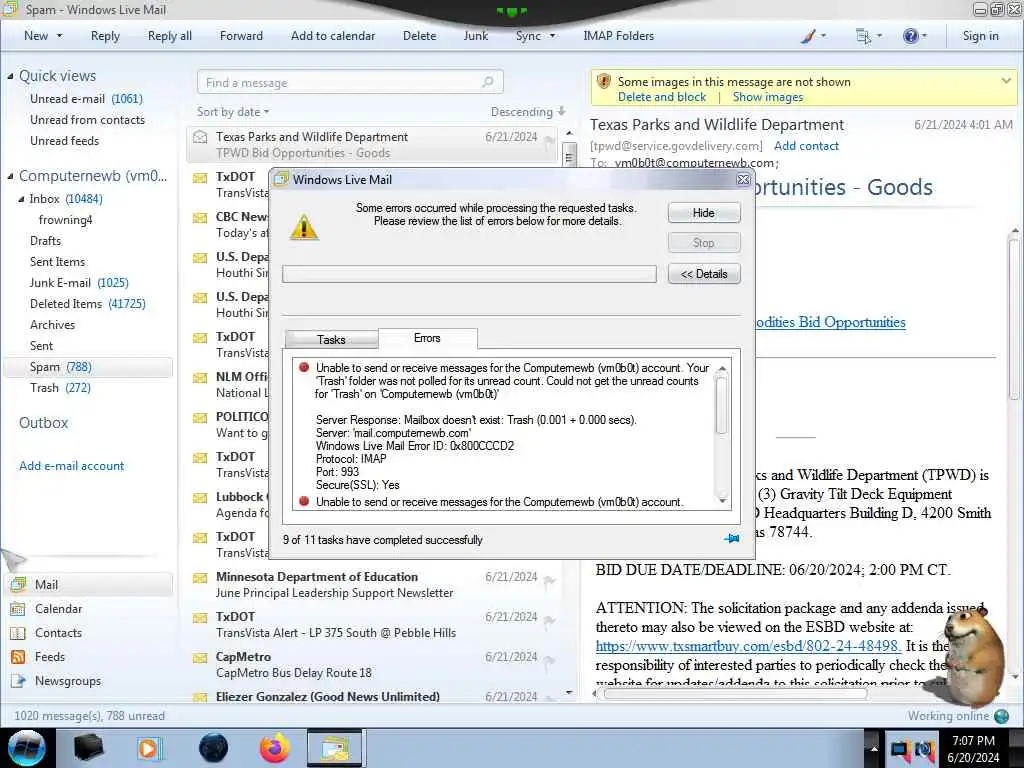Open the Calendar view icon

(x=18, y=609)
